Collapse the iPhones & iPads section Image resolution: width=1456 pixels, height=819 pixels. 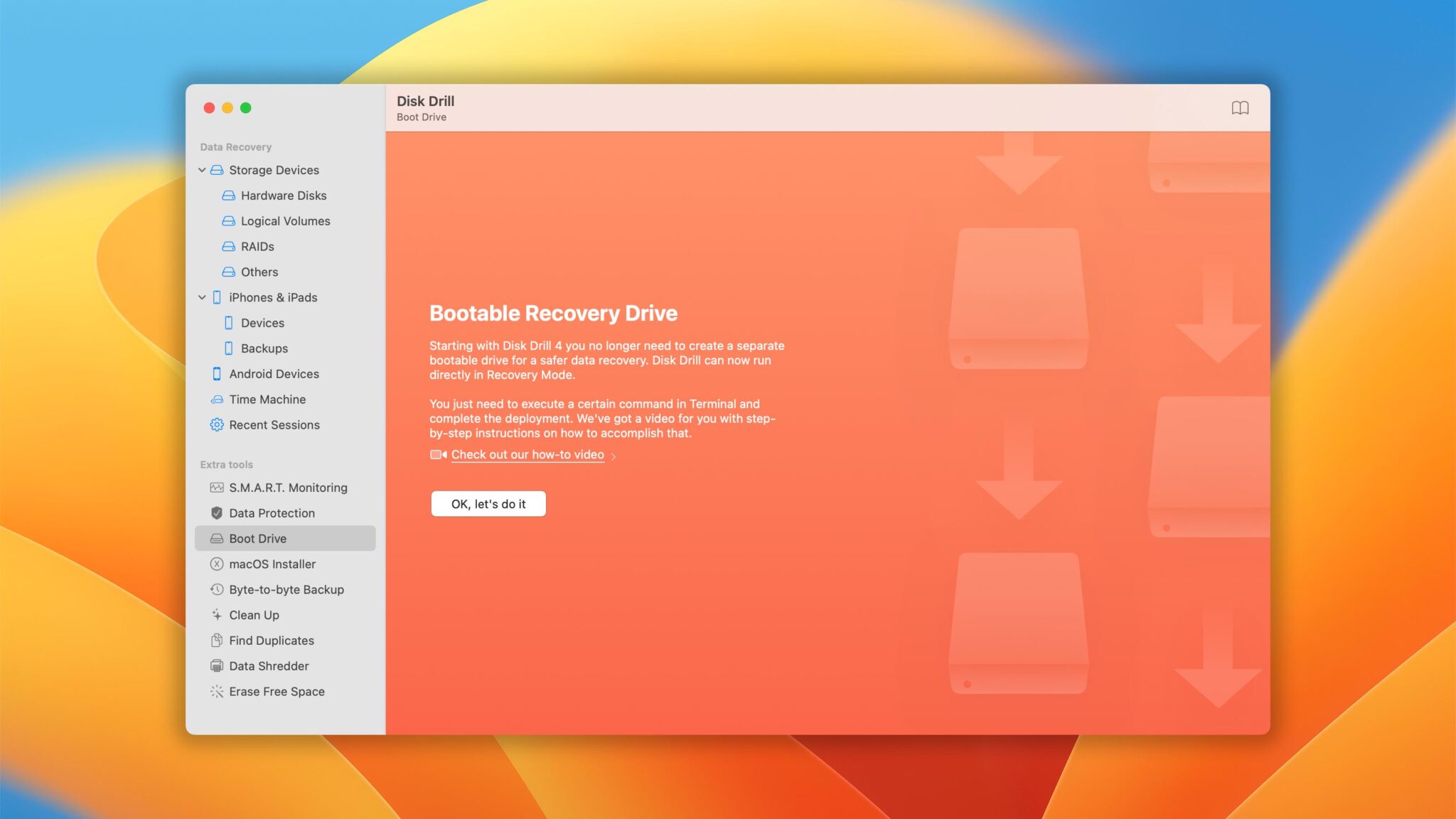click(202, 297)
